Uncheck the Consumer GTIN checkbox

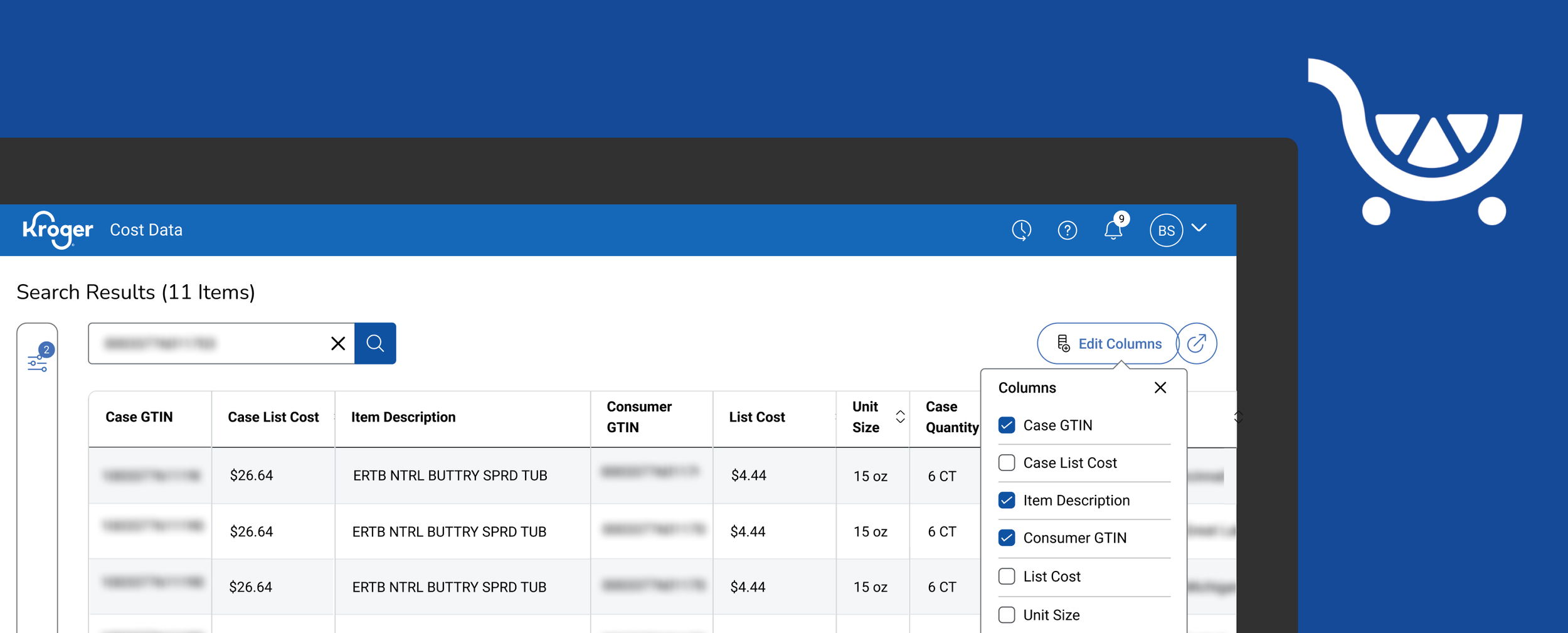(x=1007, y=538)
